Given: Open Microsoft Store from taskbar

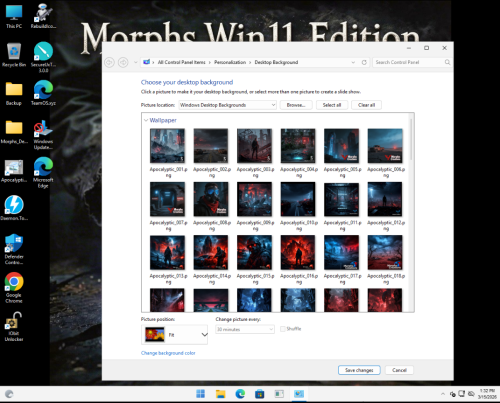Looking at the screenshot, I should click(x=260, y=394).
